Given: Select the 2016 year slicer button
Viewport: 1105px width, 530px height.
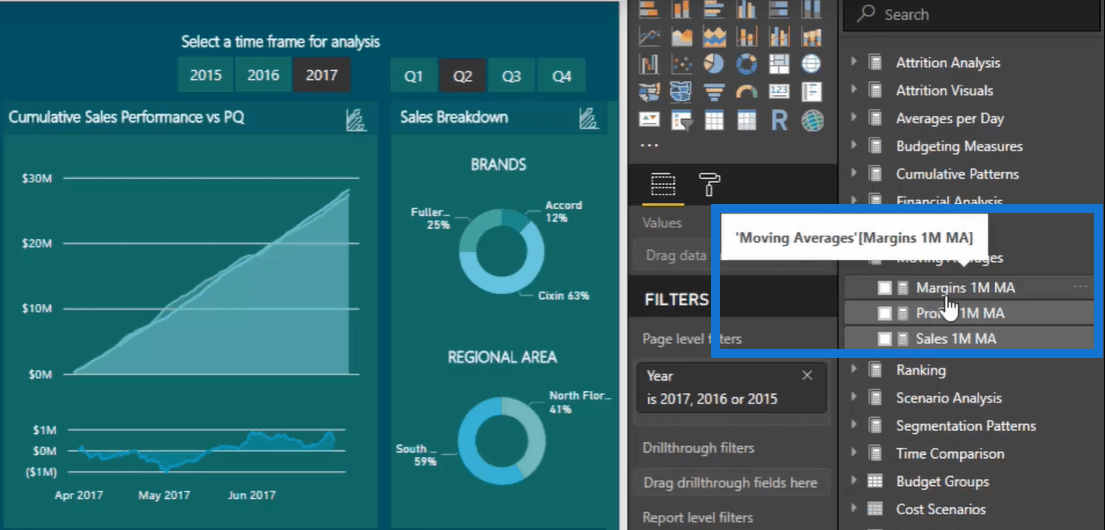Looking at the screenshot, I should coord(263,75).
